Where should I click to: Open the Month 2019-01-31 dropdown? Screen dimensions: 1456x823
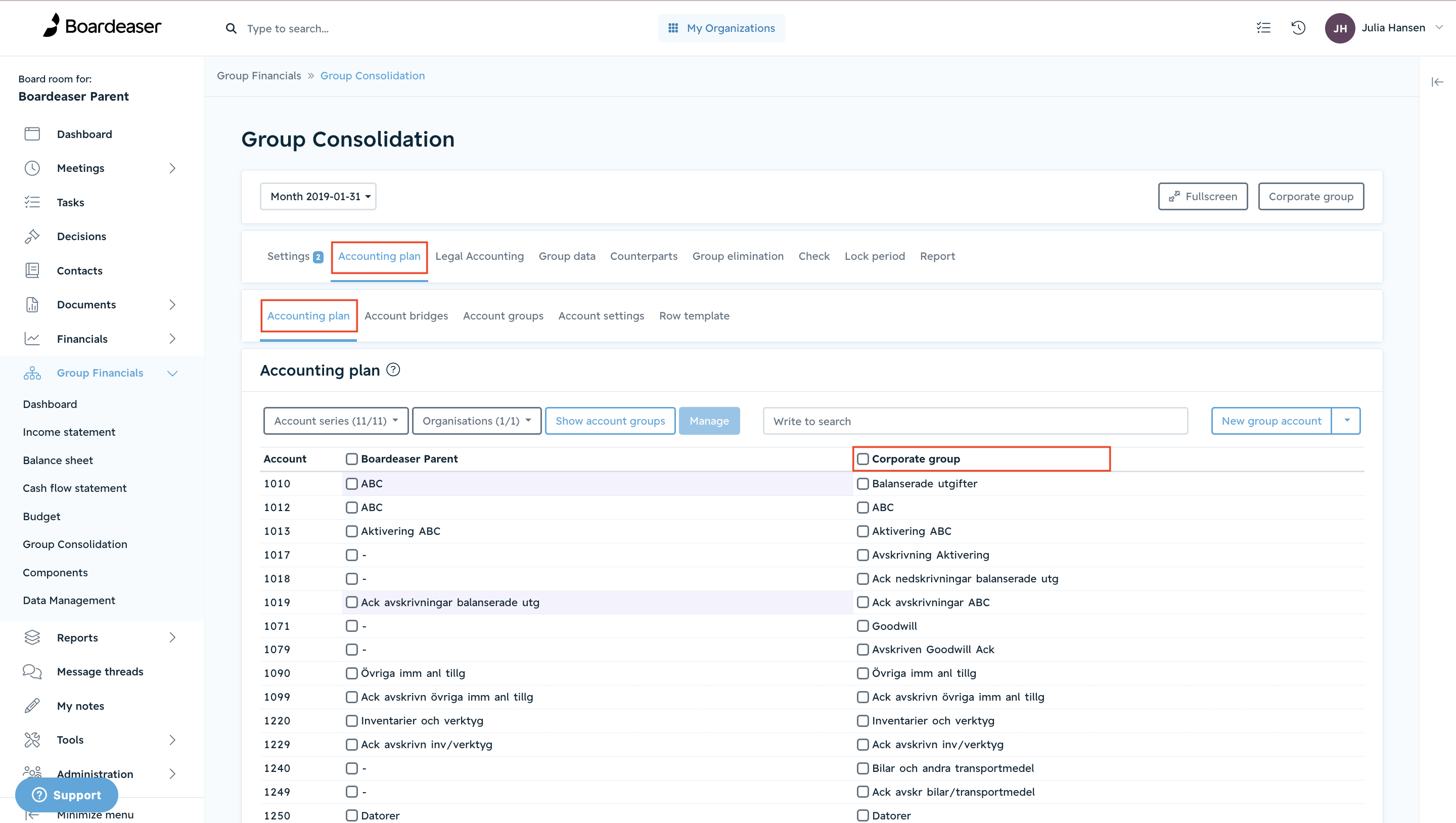point(318,196)
